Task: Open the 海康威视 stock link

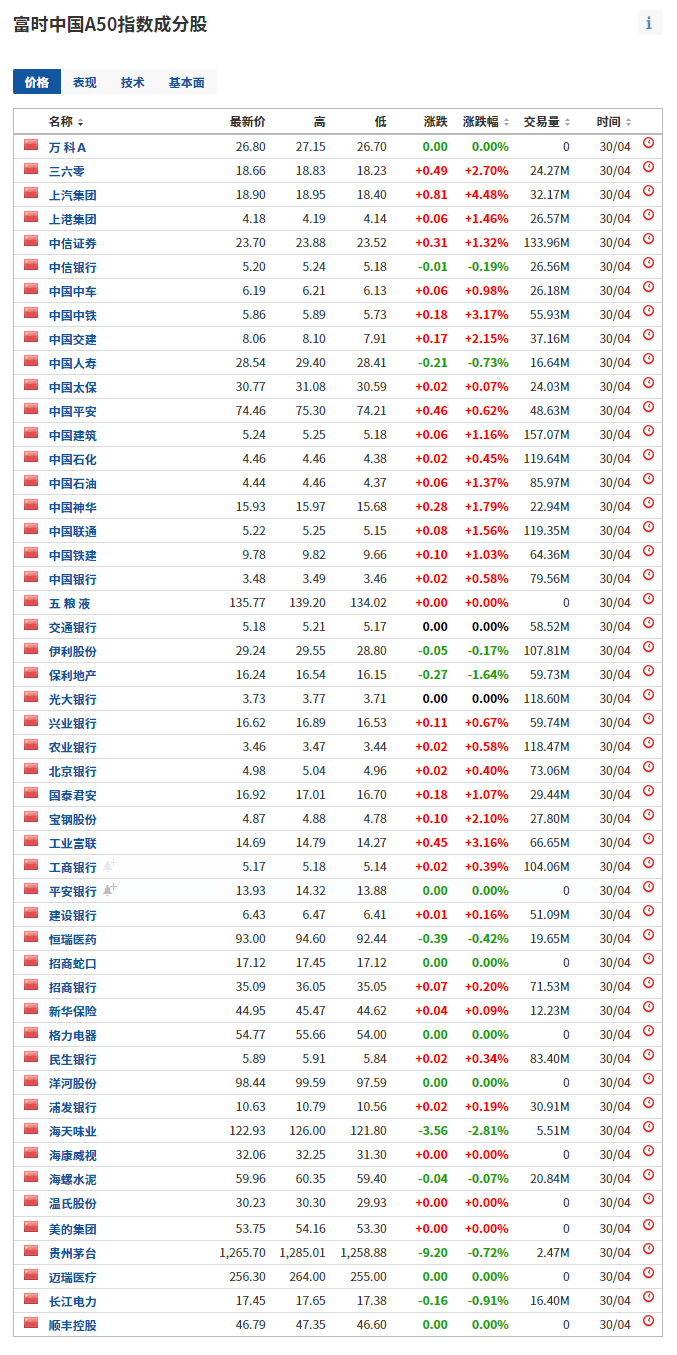Action: [x=73, y=1155]
